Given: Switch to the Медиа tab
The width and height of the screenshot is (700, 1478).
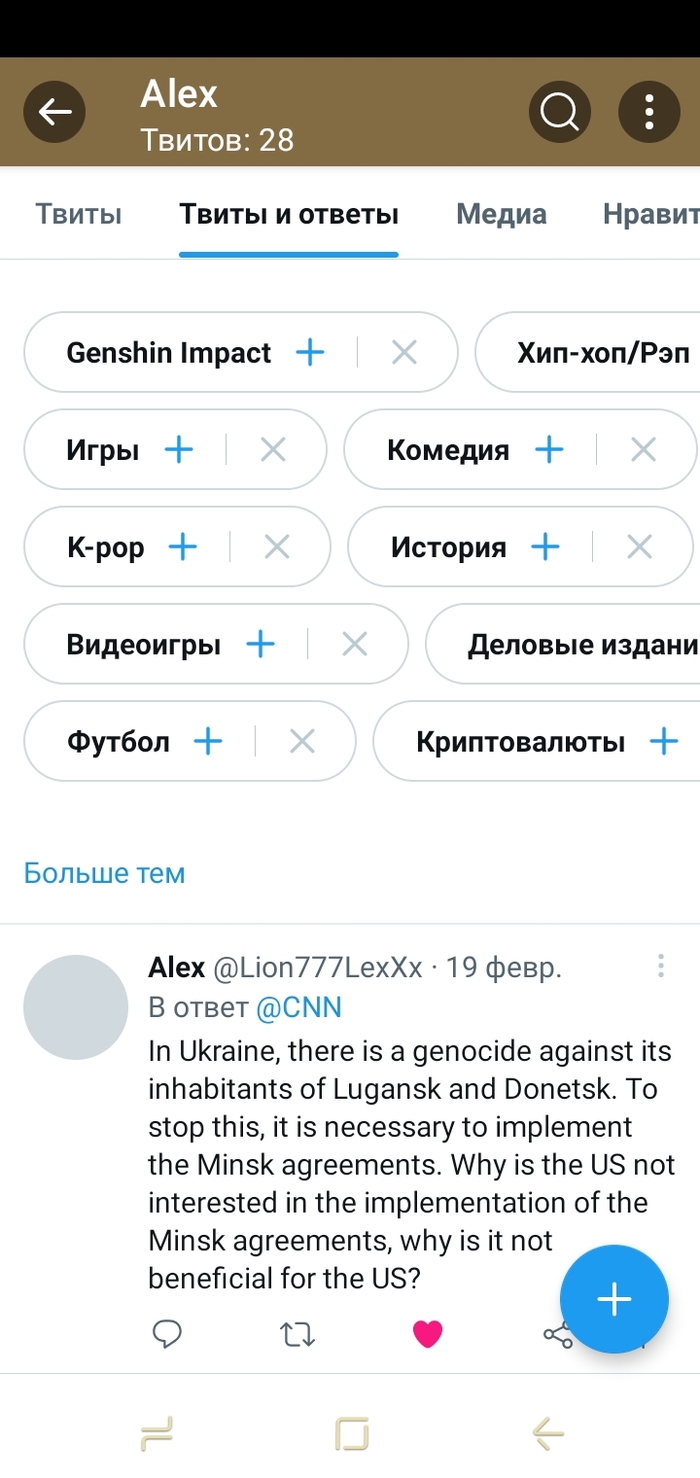Looking at the screenshot, I should [x=501, y=214].
